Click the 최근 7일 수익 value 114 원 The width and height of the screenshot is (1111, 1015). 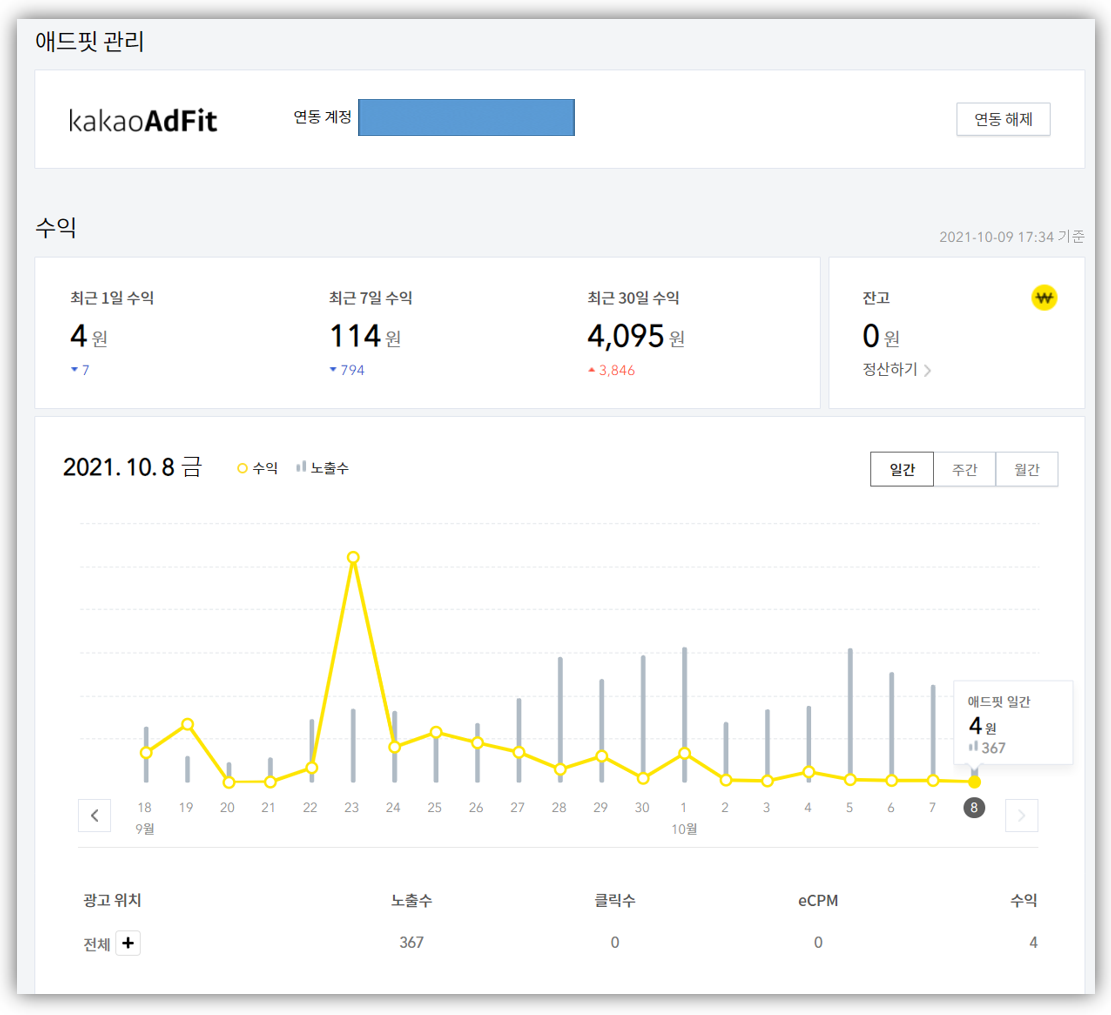click(x=366, y=336)
